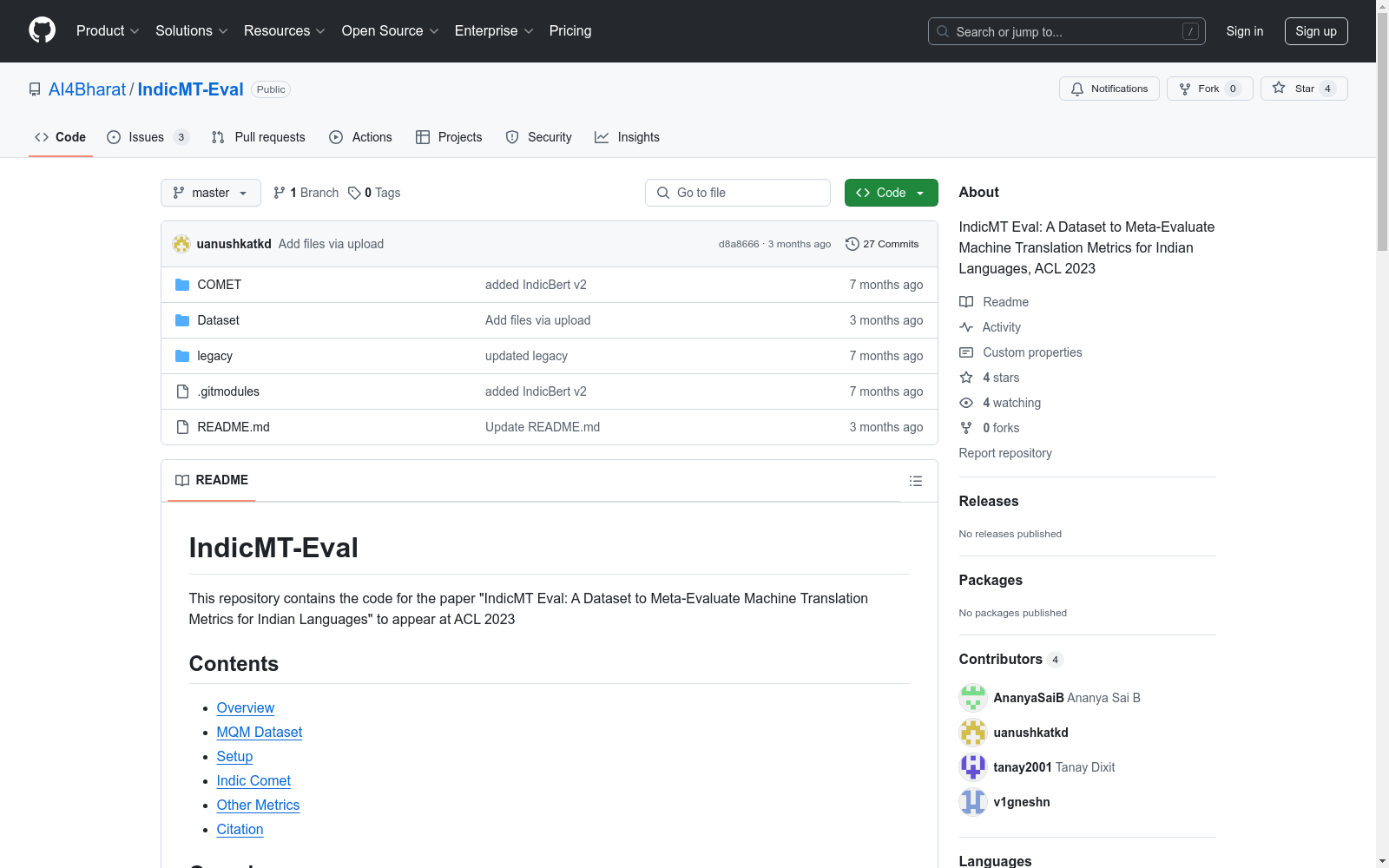Jump to the Setup section

(x=234, y=757)
